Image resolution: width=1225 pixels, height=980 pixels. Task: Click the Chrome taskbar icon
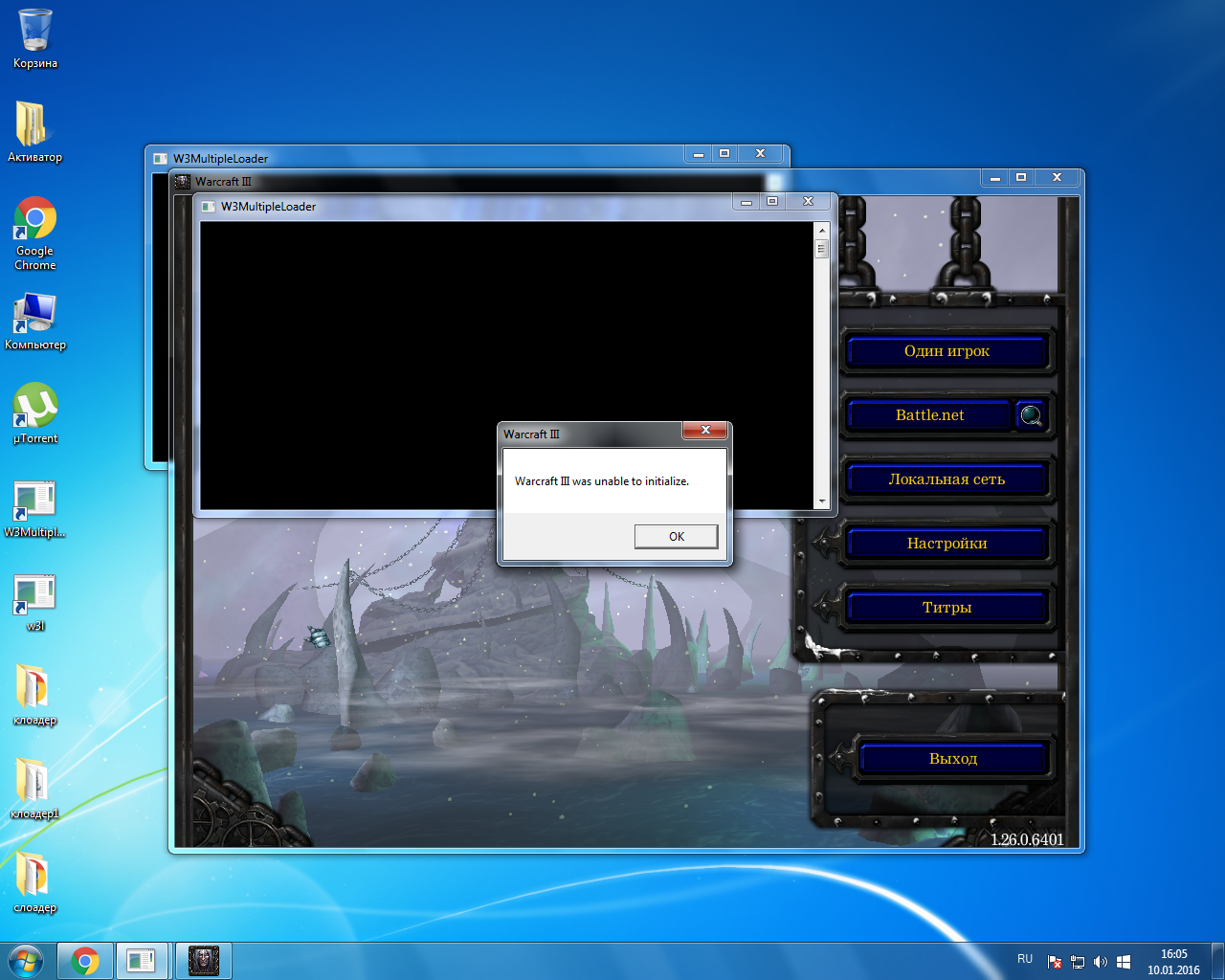[85, 961]
